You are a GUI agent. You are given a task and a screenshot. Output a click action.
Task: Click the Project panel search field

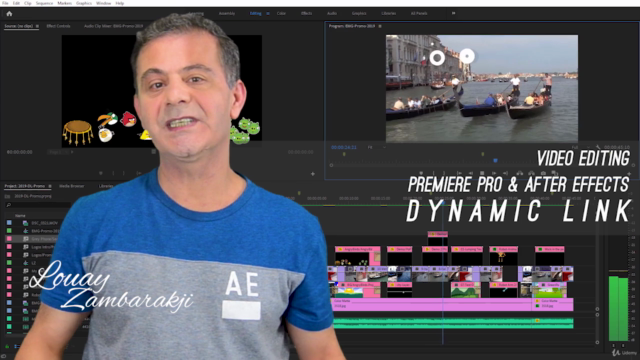pyautogui.click(x=38, y=205)
